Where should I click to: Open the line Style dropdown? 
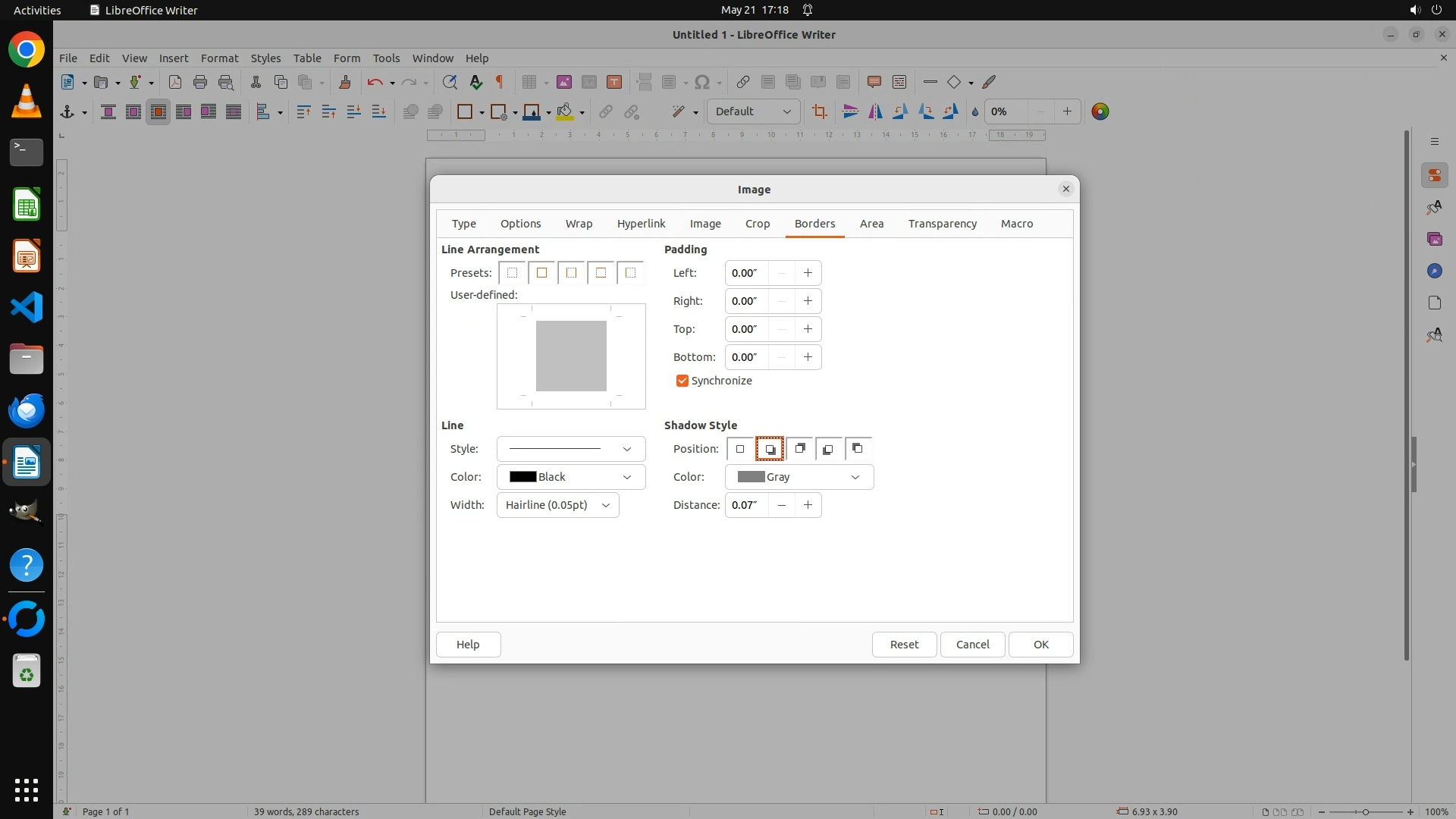pos(570,449)
